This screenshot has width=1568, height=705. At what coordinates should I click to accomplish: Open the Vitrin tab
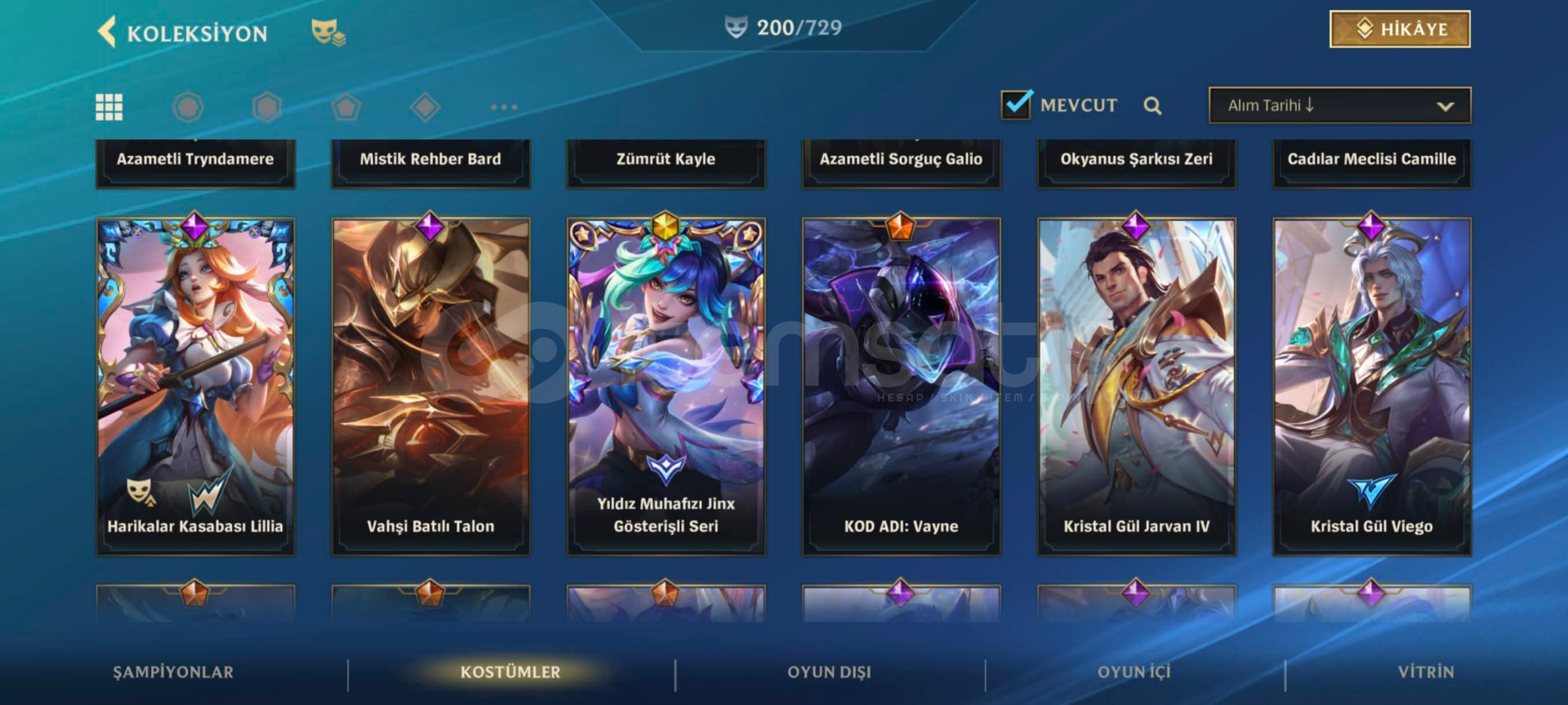click(x=1426, y=672)
